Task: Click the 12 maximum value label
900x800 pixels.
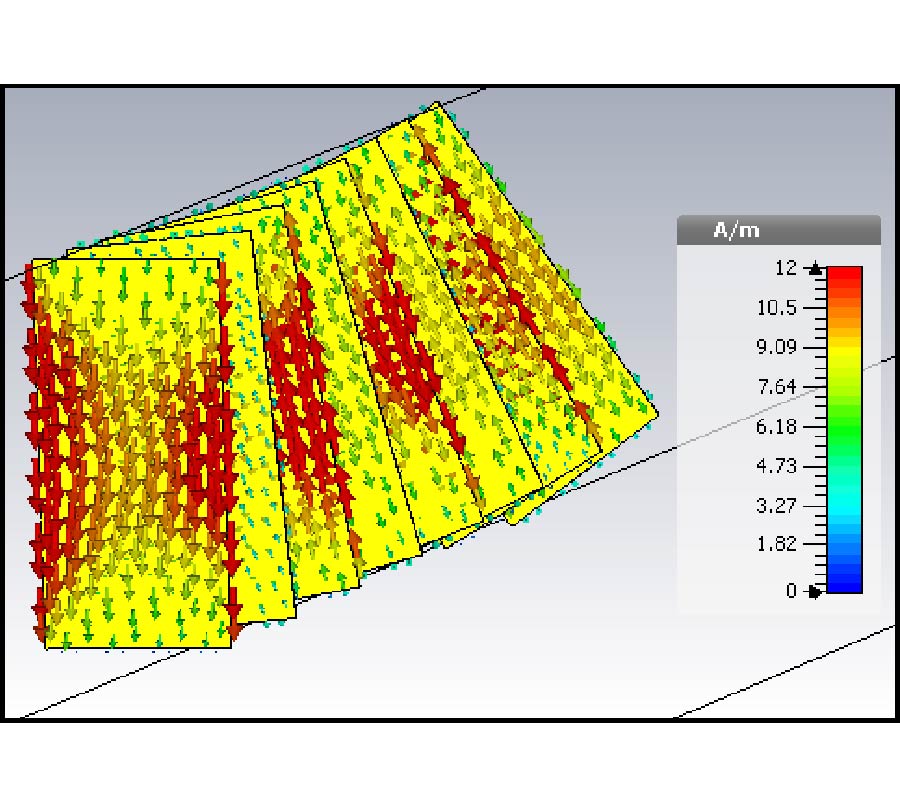Action: click(785, 268)
